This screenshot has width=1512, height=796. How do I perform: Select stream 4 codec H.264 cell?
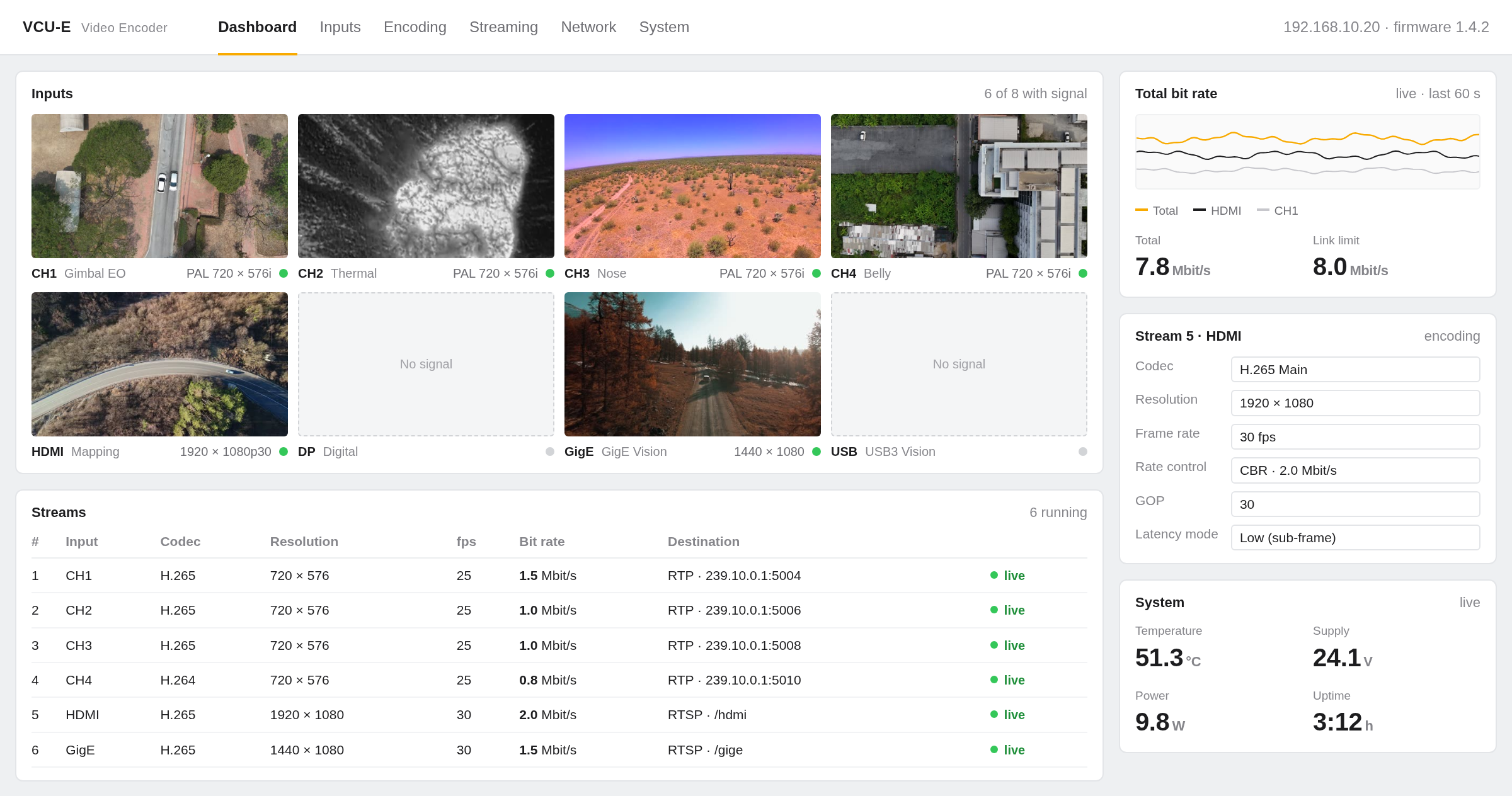(178, 680)
